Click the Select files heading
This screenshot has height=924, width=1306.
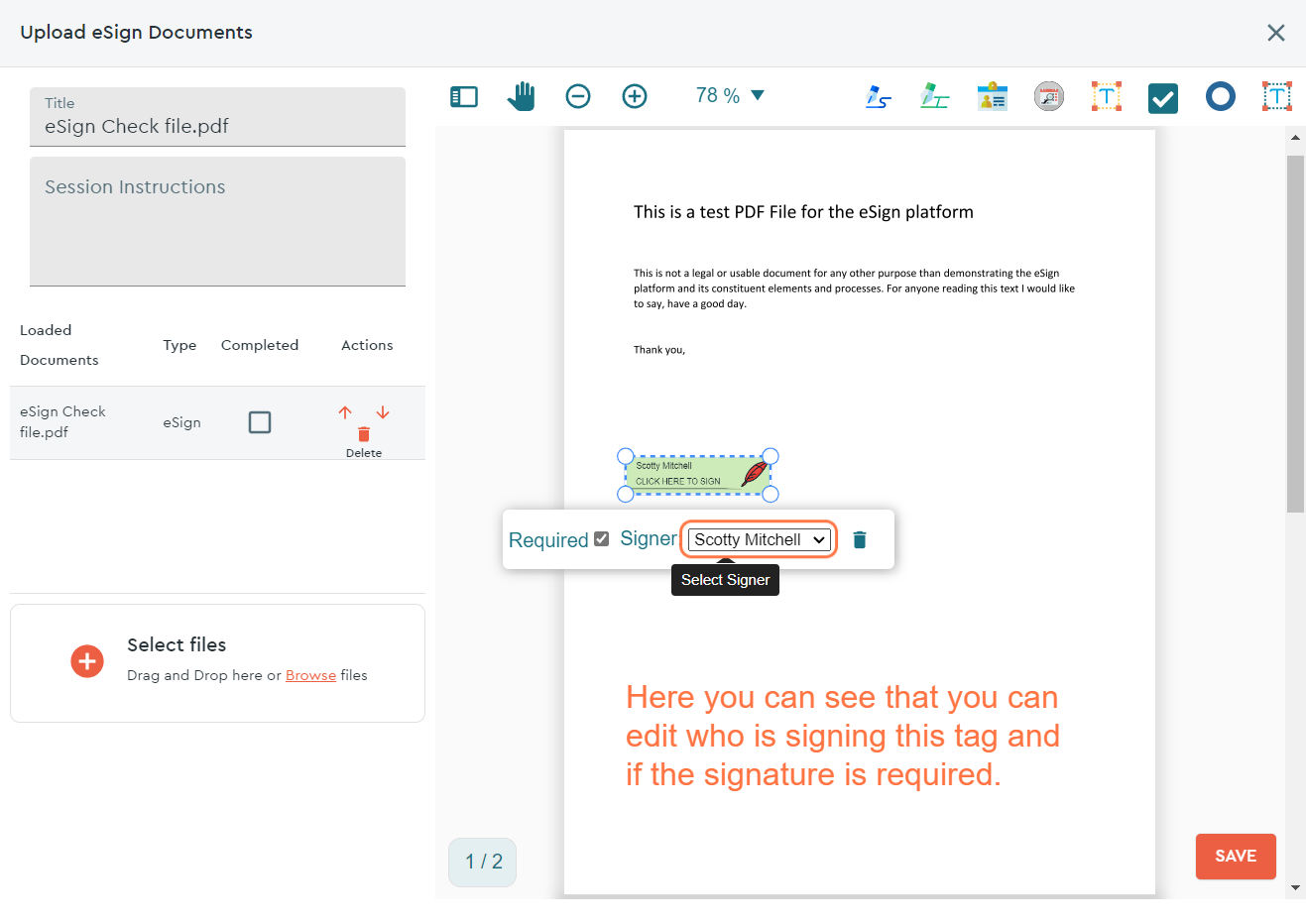[177, 644]
